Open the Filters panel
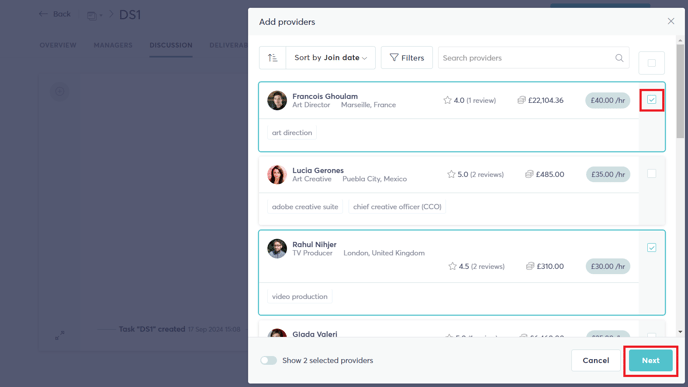Viewport: 688px width, 387px height. point(407,58)
